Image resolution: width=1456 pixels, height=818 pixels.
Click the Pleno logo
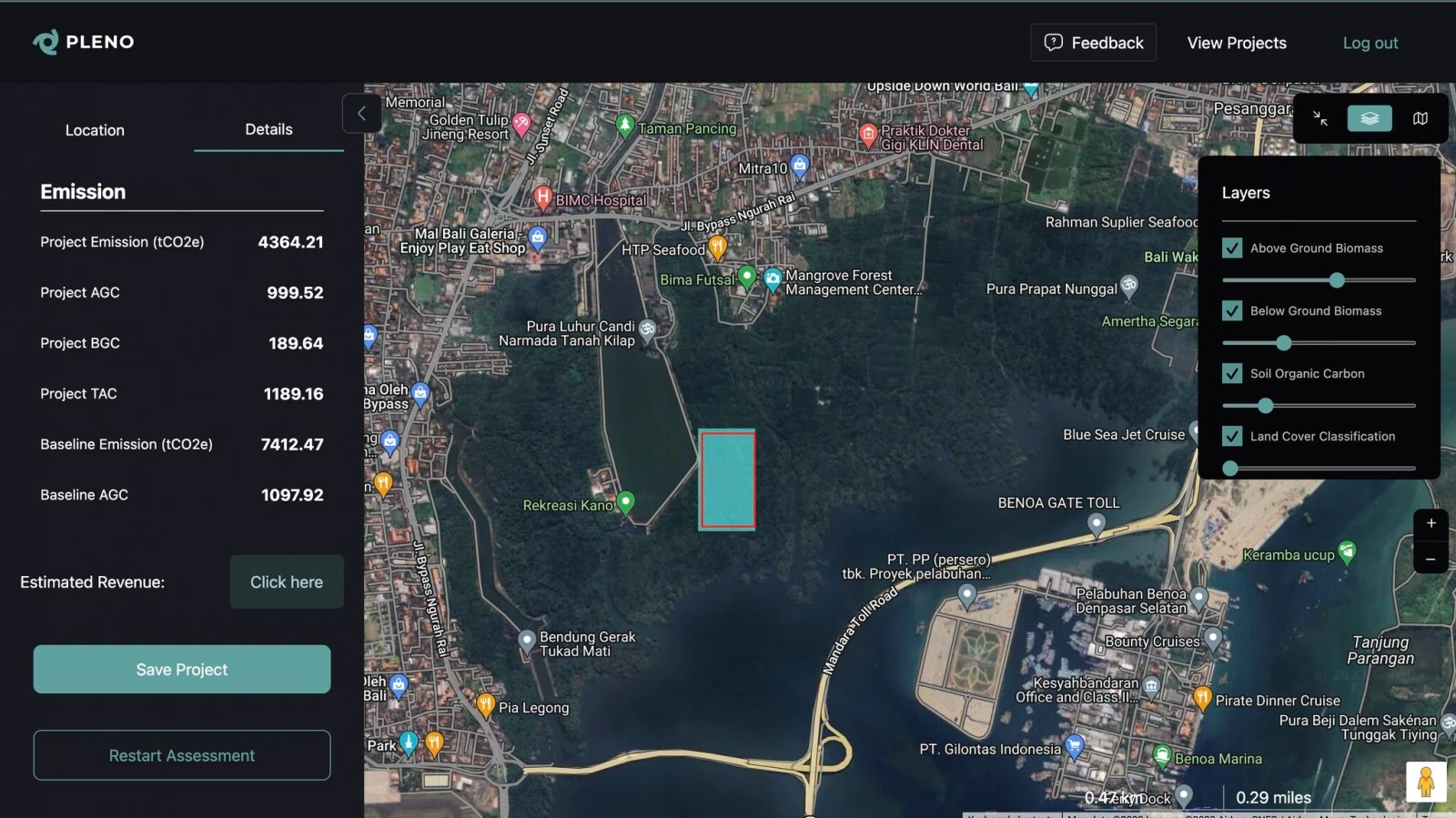83,42
